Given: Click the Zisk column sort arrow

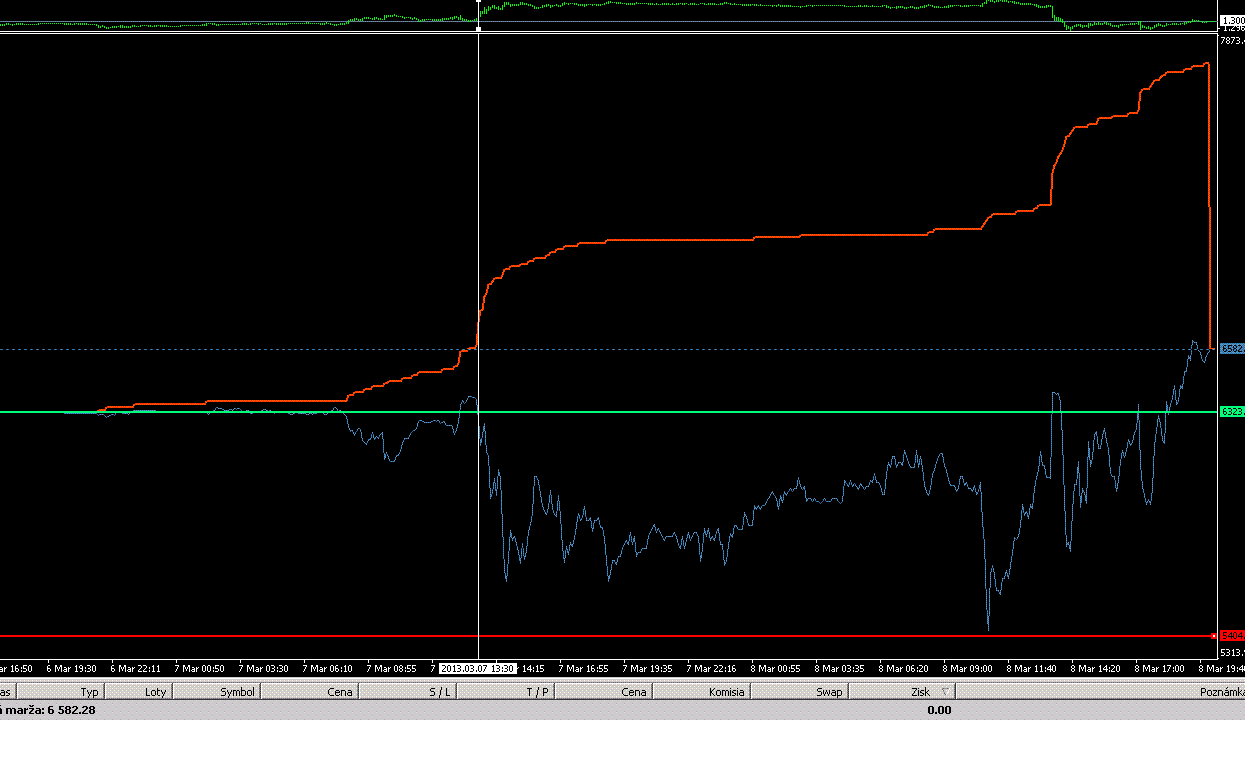Looking at the screenshot, I should pyautogui.click(x=945, y=692).
